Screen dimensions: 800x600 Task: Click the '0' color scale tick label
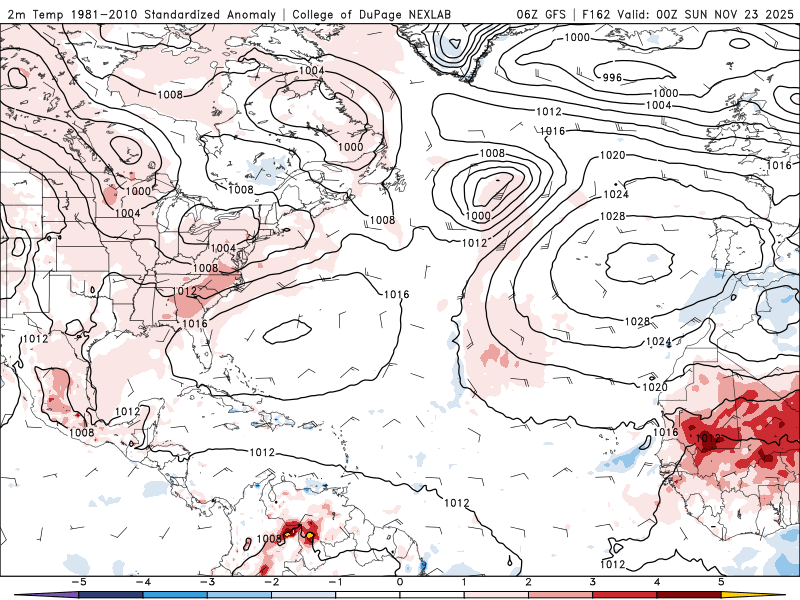click(400, 582)
